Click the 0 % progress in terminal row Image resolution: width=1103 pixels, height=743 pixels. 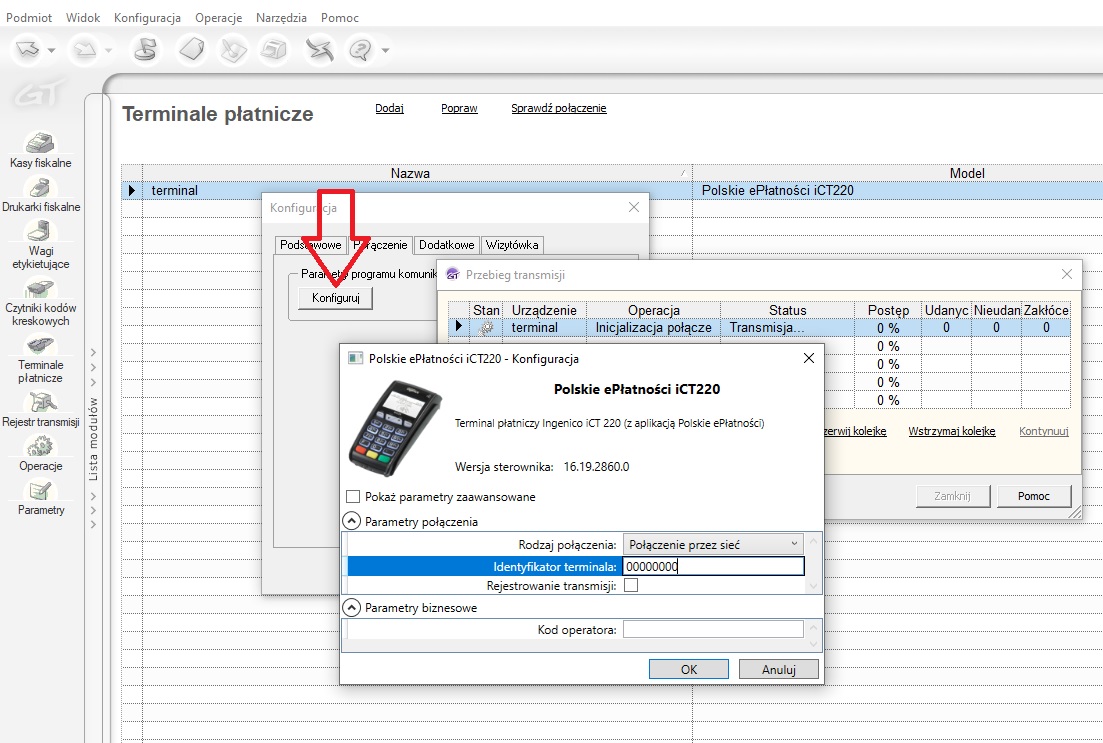[888, 328]
